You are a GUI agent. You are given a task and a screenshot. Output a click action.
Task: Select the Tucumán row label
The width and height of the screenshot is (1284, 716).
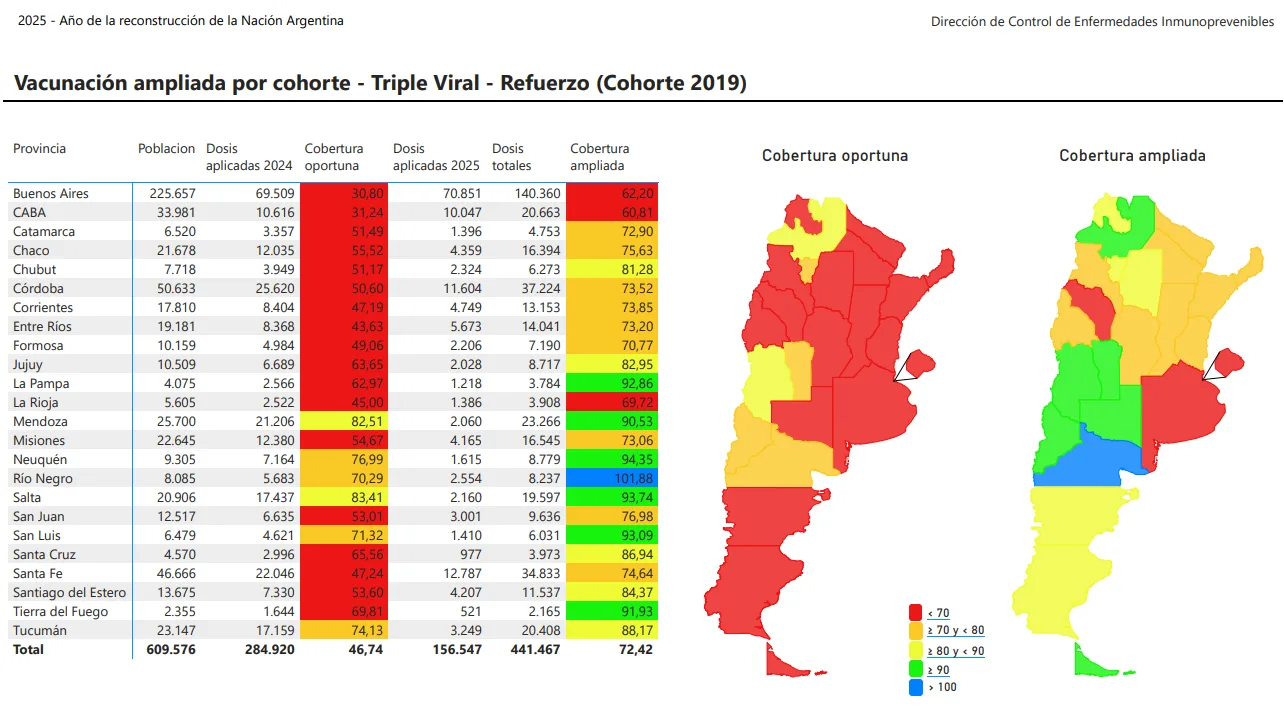click(x=40, y=630)
